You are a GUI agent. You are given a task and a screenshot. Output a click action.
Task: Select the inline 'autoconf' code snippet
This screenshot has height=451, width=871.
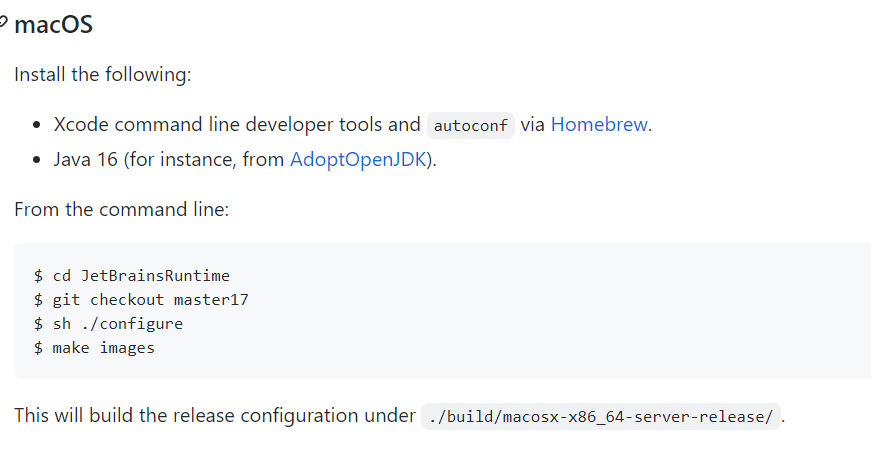click(470, 126)
